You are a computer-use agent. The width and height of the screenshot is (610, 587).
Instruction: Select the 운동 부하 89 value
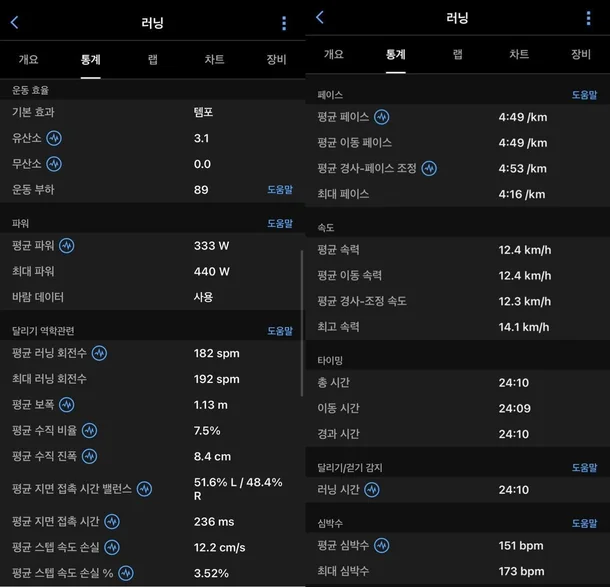coord(201,190)
